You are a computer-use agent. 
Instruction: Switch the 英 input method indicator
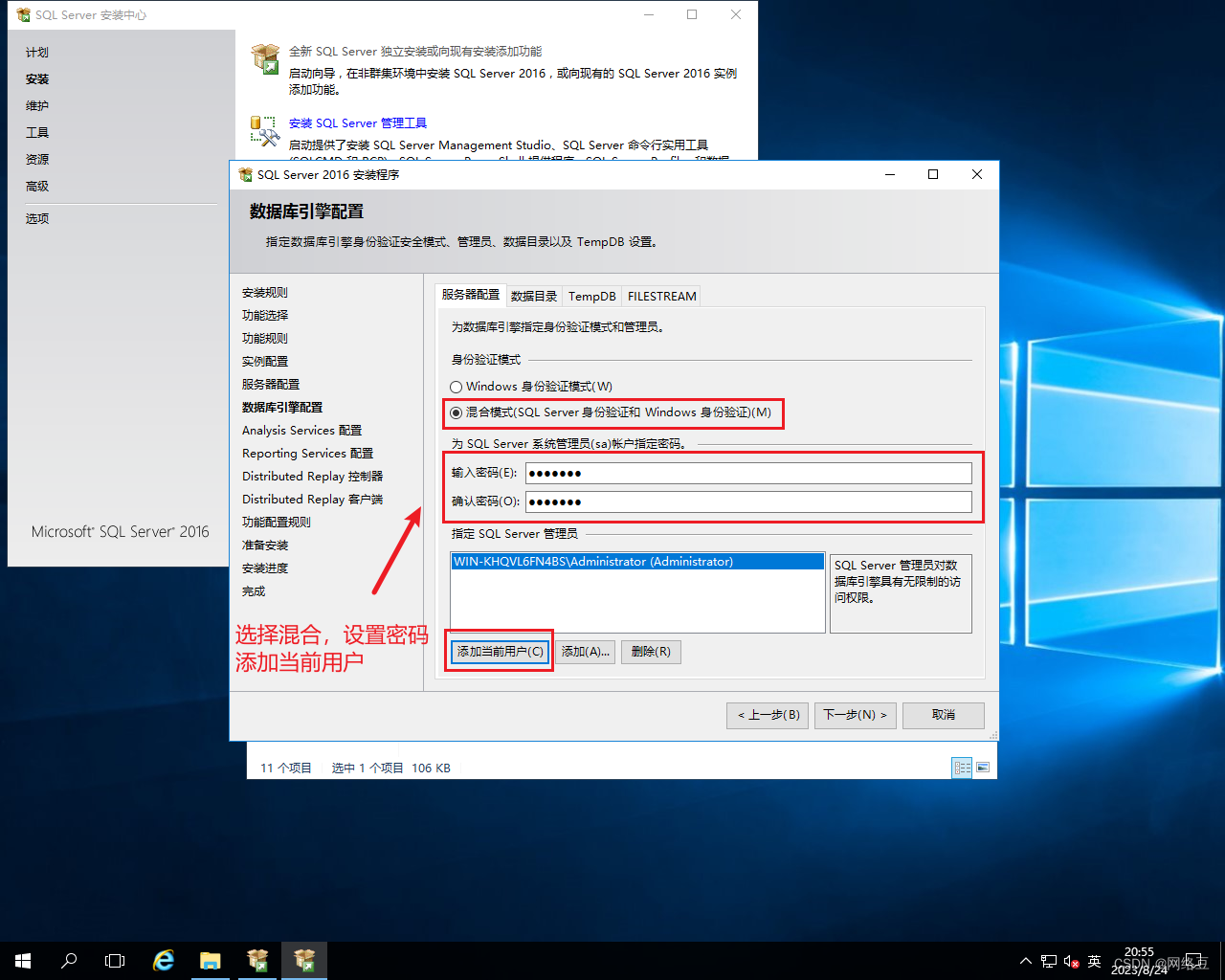click(1095, 961)
